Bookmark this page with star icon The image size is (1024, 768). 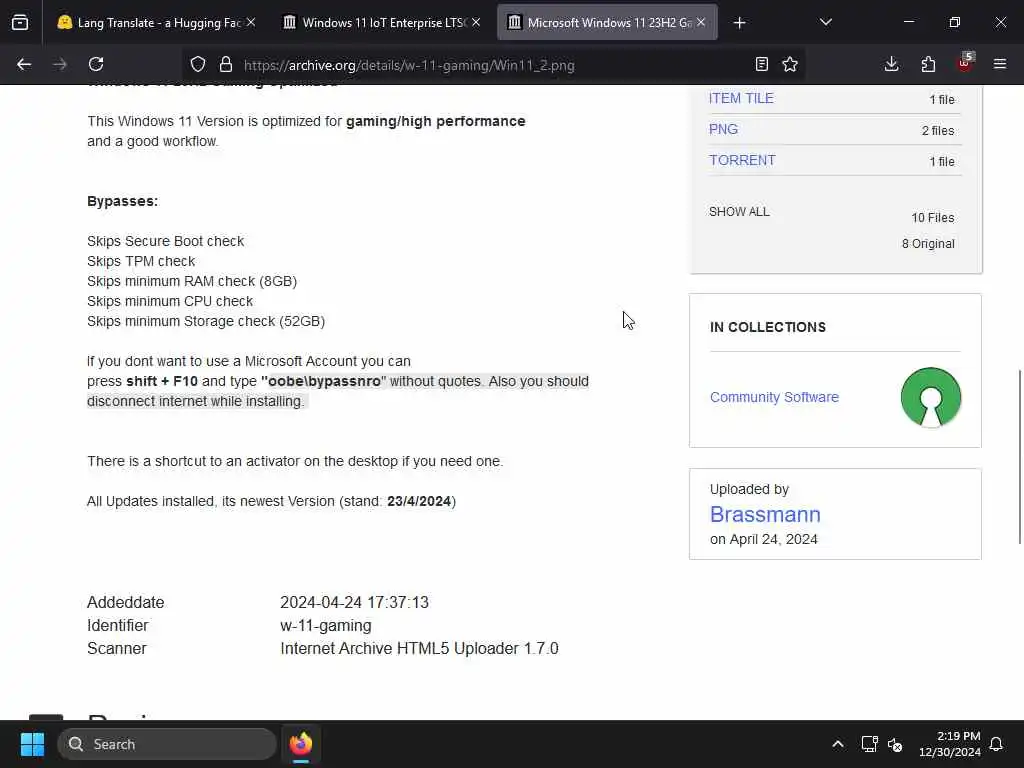click(790, 64)
